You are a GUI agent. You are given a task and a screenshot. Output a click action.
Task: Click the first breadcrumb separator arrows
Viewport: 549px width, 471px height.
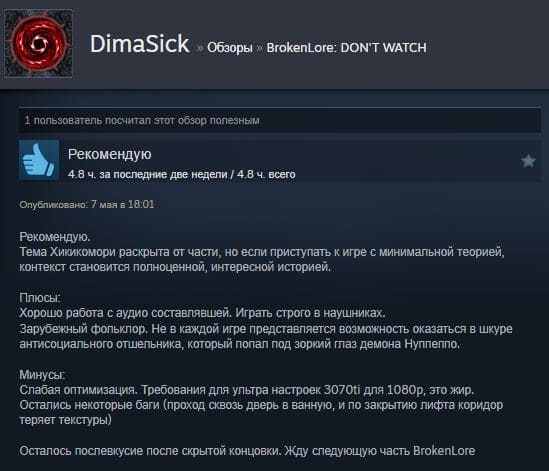(199, 48)
